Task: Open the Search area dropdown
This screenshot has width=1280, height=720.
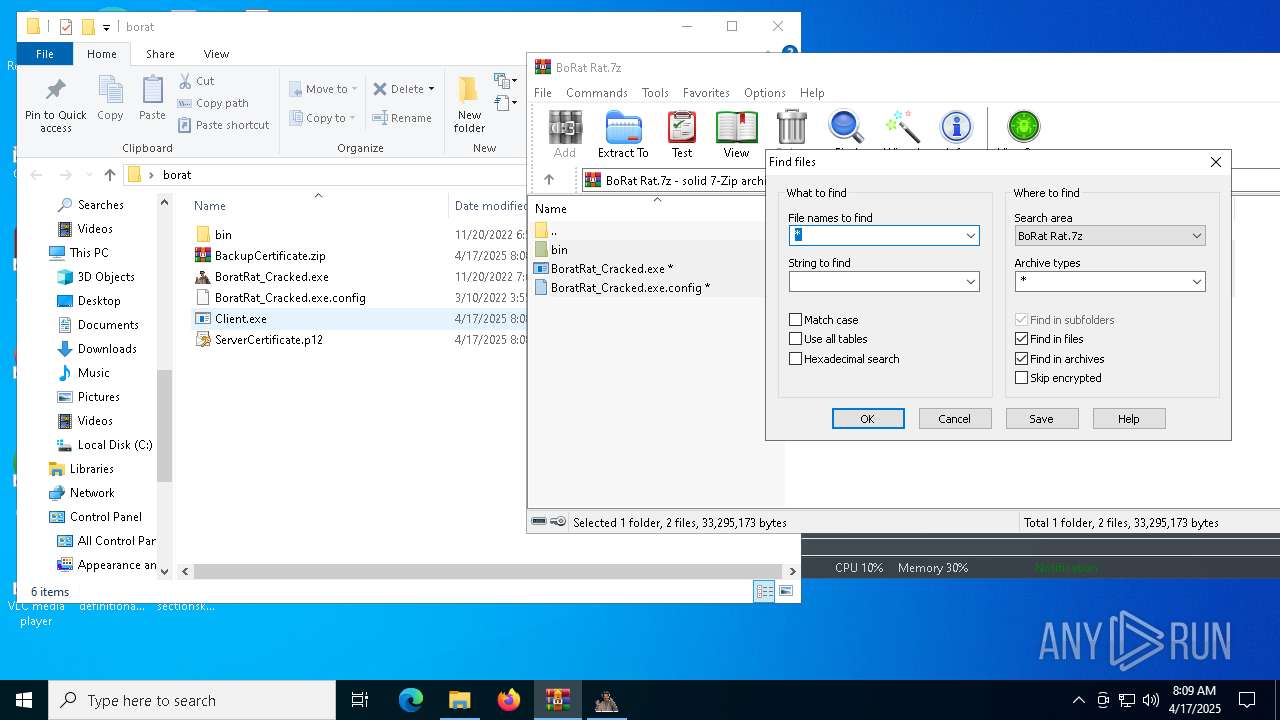Action: 1196,236
